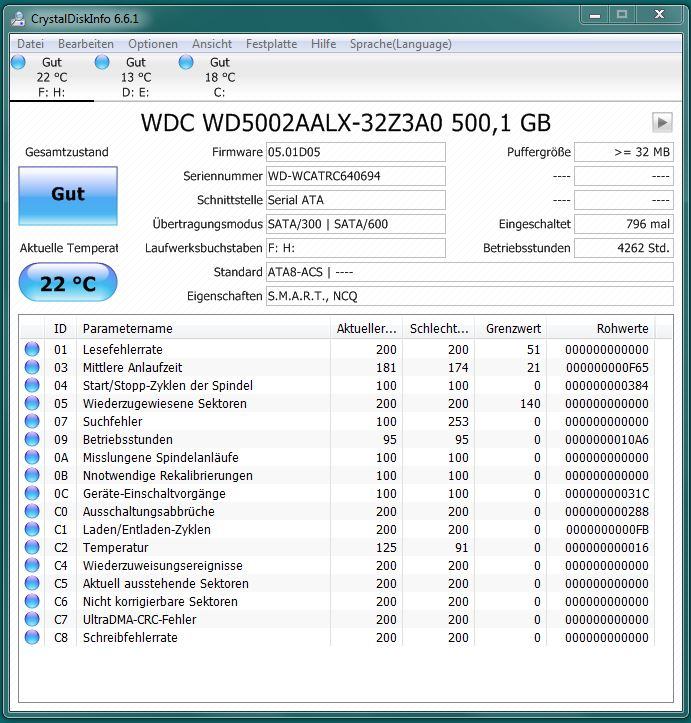Screen dimensions: 691x723
Task: Click status orb of UltraDMA-CRC-Fehler row
Action: click(32, 619)
